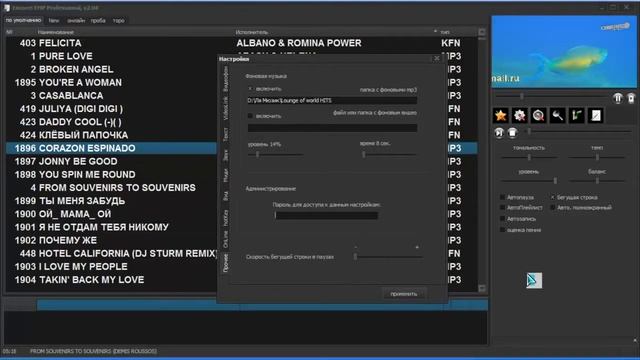Select the song JONNY BE GOOD
Viewport: 640px width, 360px height.
pos(78,161)
